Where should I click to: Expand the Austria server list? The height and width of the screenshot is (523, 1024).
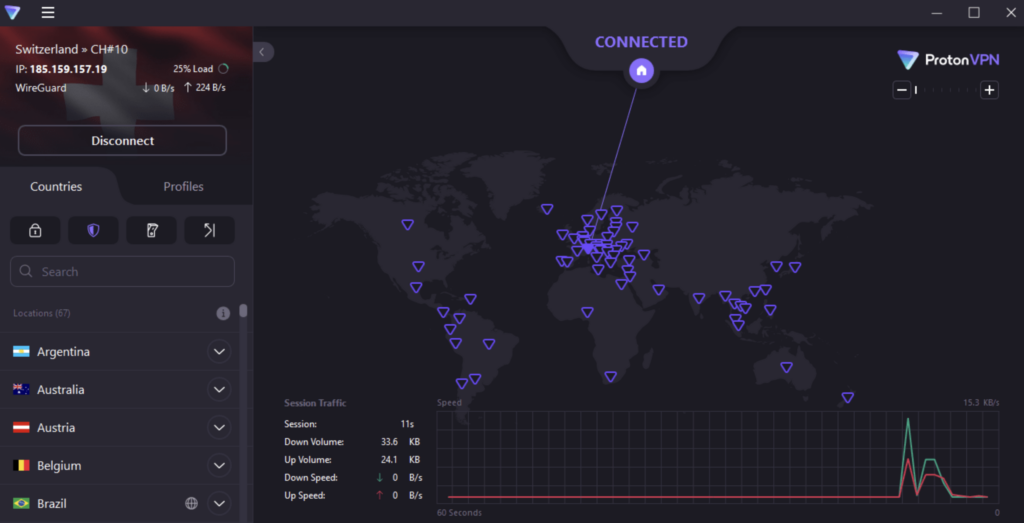tap(219, 428)
